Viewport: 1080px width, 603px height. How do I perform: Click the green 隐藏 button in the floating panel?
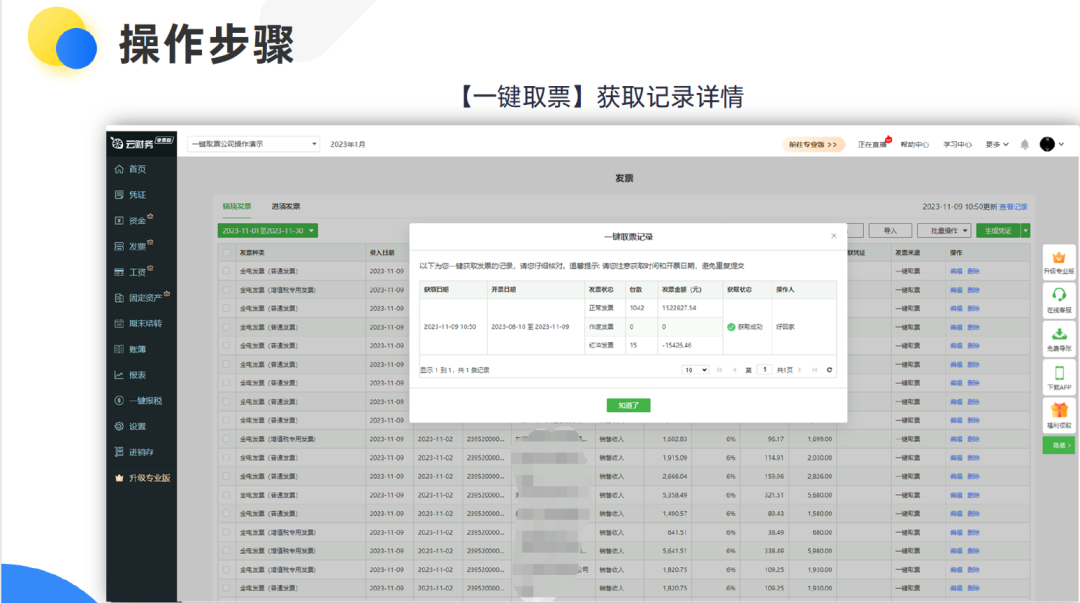(x=1059, y=445)
